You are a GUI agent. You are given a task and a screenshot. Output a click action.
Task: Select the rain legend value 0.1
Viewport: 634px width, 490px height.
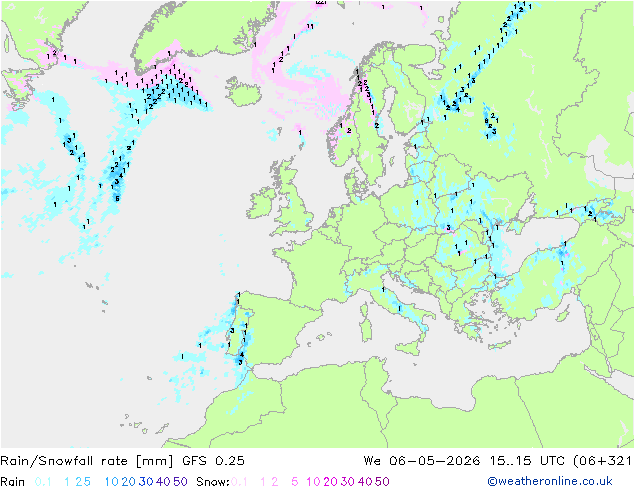tap(43, 482)
